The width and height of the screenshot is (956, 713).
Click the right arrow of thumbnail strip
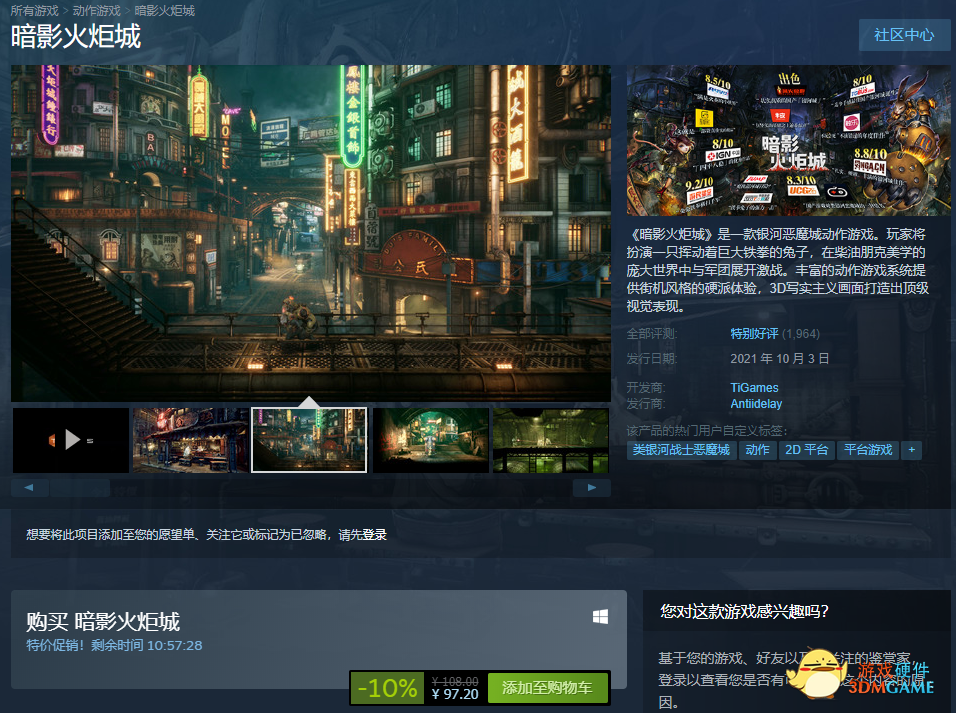(x=591, y=487)
